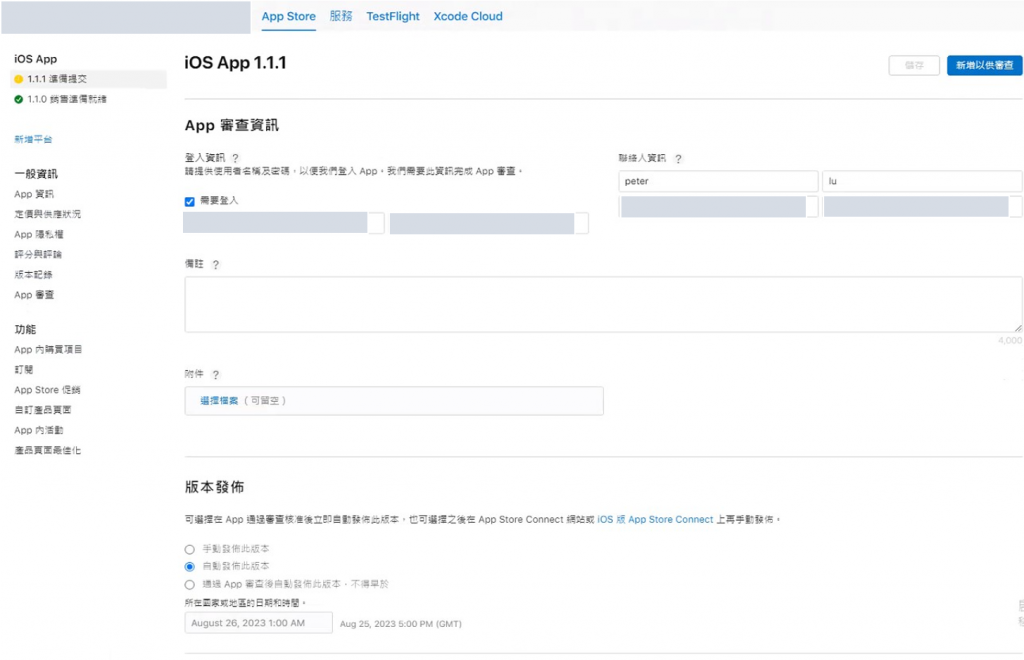Click the 儲存 save button
Screen dimensions: 1024x660
914,65
